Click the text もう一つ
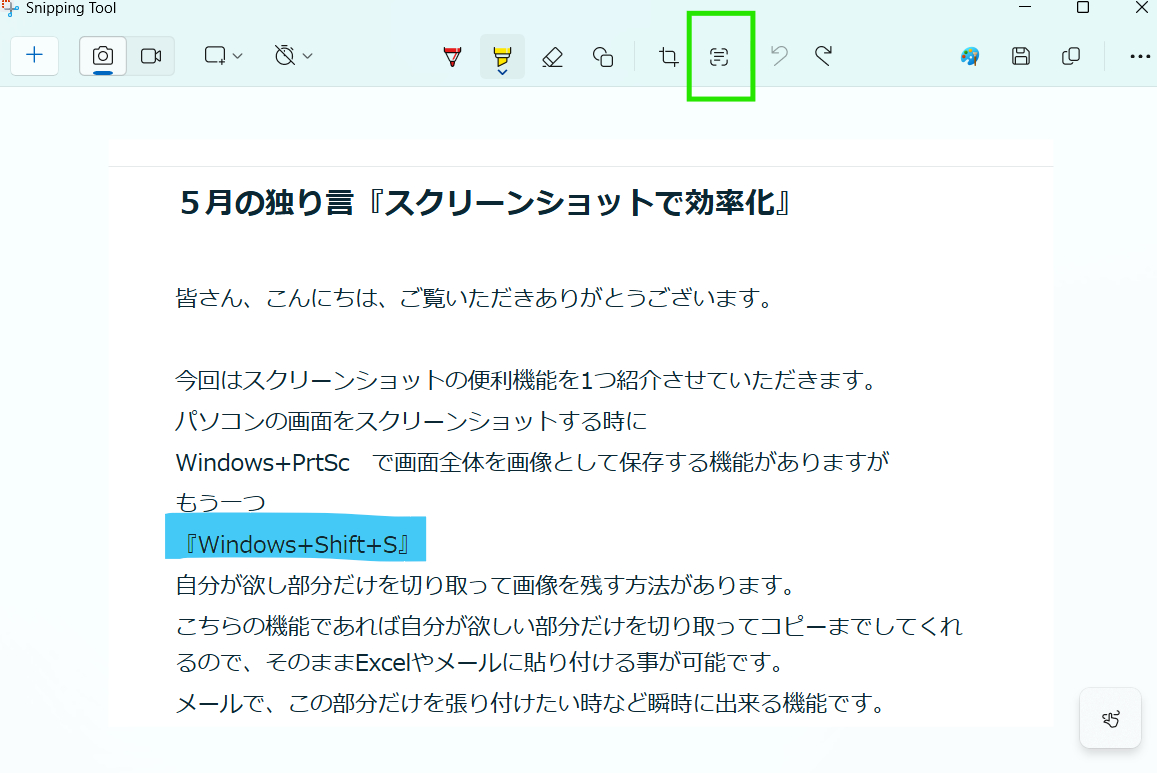 (221, 503)
